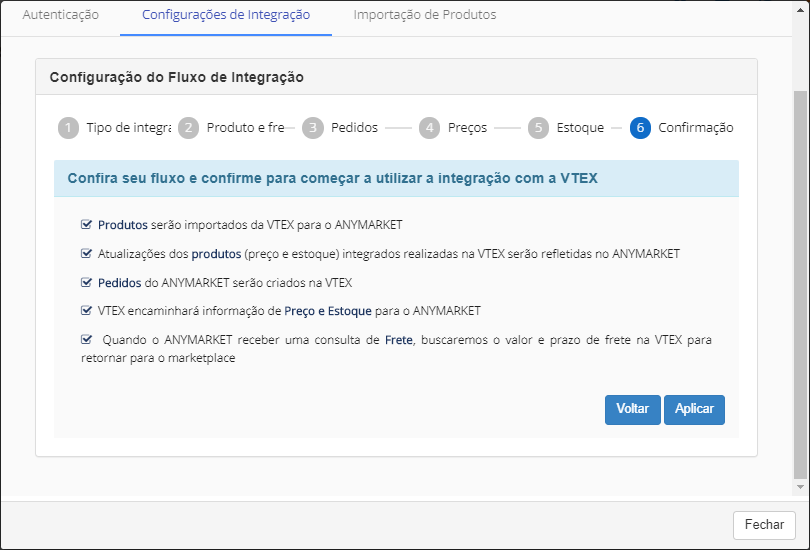Click the Confirmação step label

pyautogui.click(x=695, y=128)
